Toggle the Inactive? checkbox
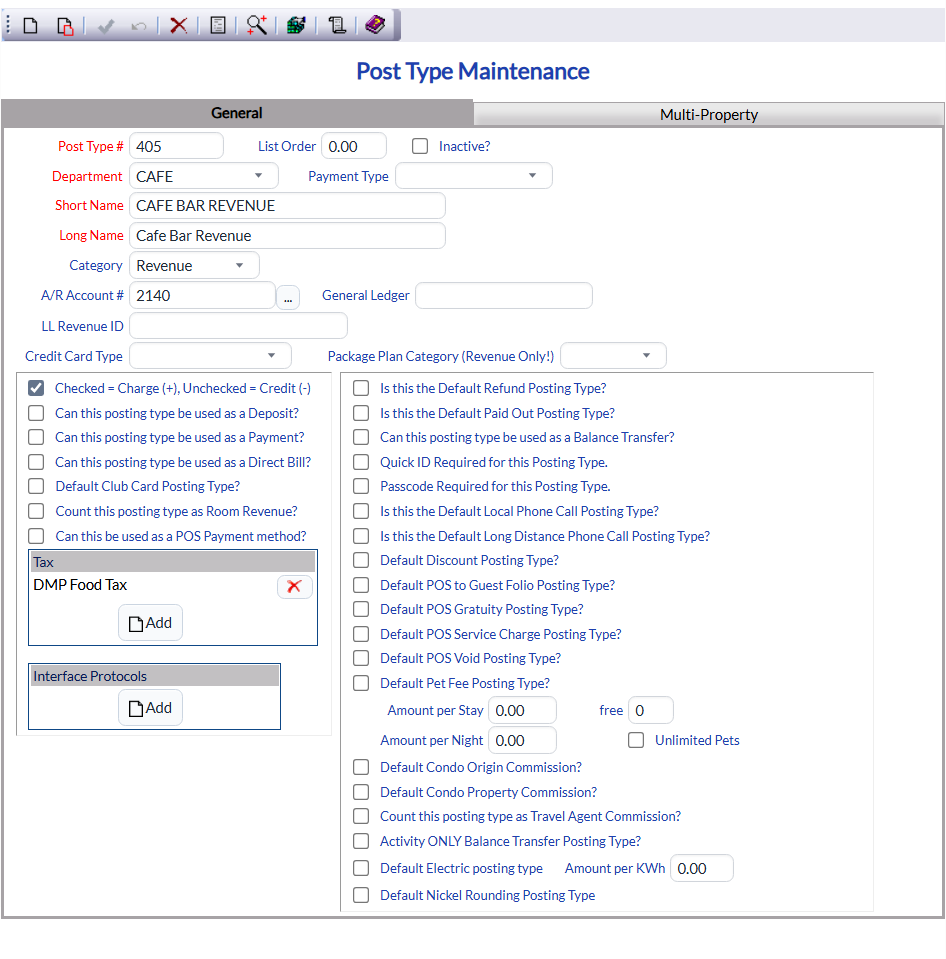The height and width of the screenshot is (959, 946). (x=420, y=146)
